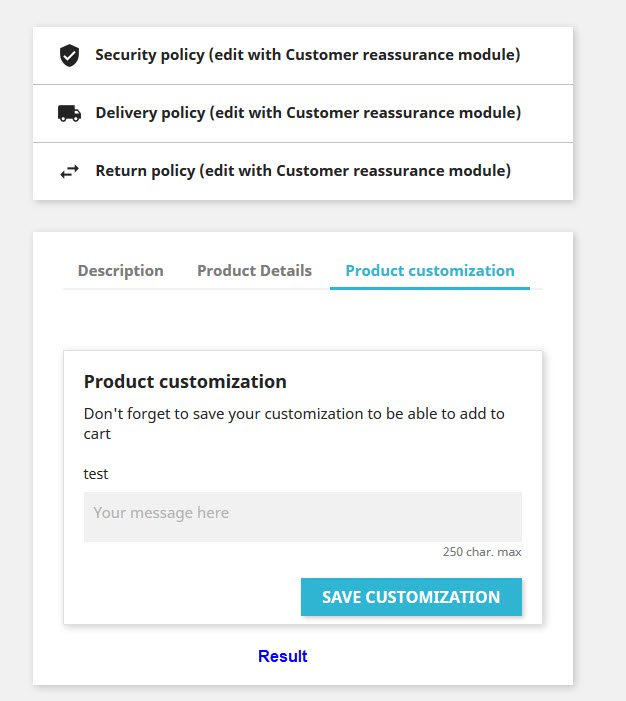
Task: Click the save-customization reminder text
Action: 294,423
